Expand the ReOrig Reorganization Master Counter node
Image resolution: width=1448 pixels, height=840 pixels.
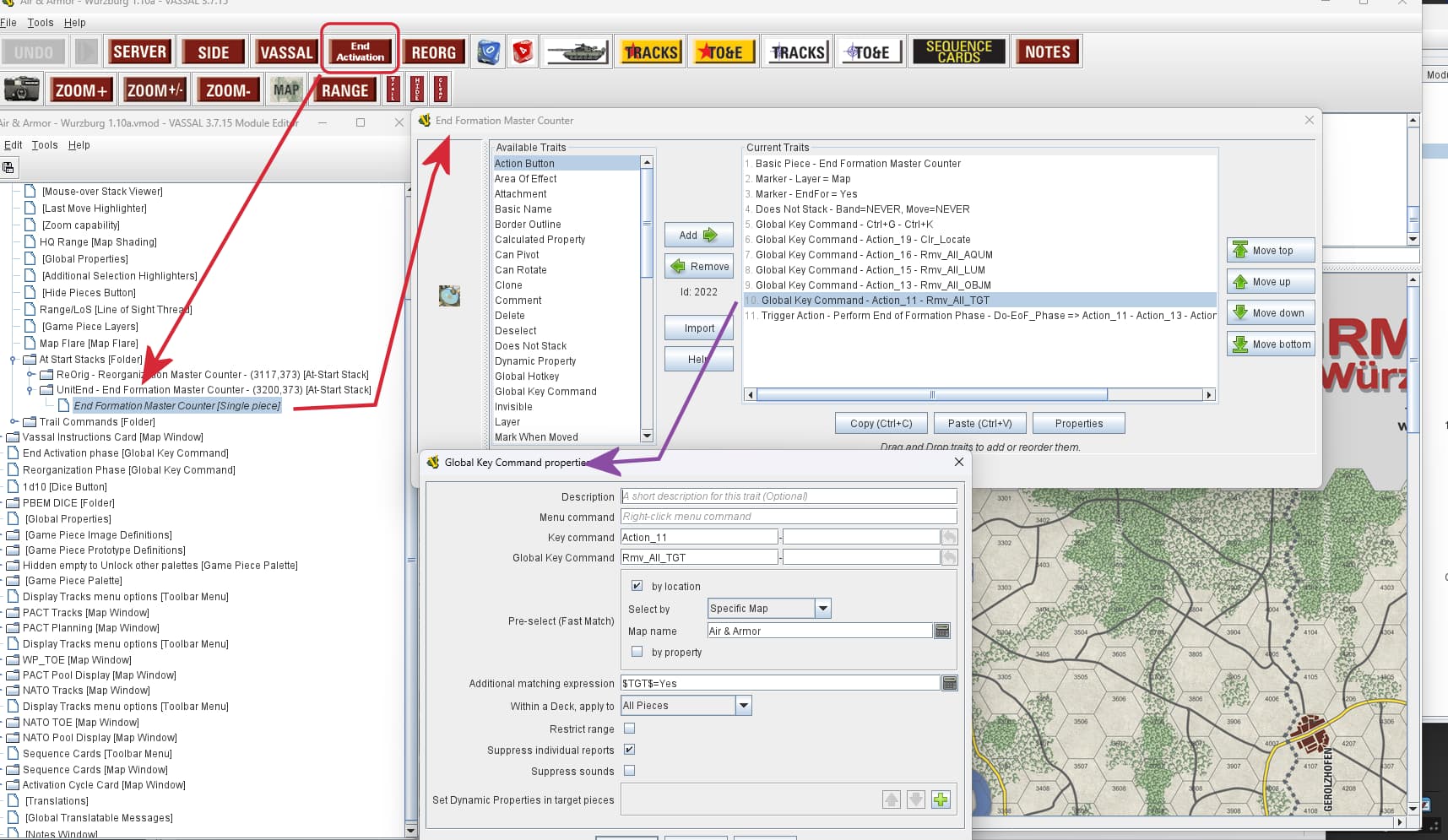point(30,374)
